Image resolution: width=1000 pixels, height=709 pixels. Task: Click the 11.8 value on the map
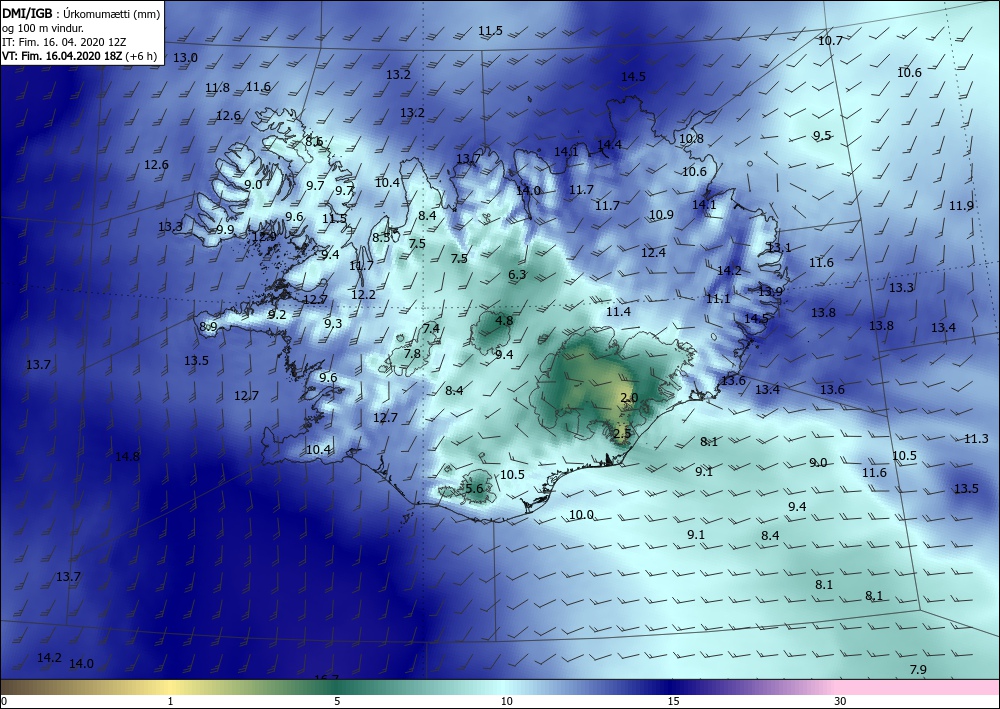(x=217, y=87)
